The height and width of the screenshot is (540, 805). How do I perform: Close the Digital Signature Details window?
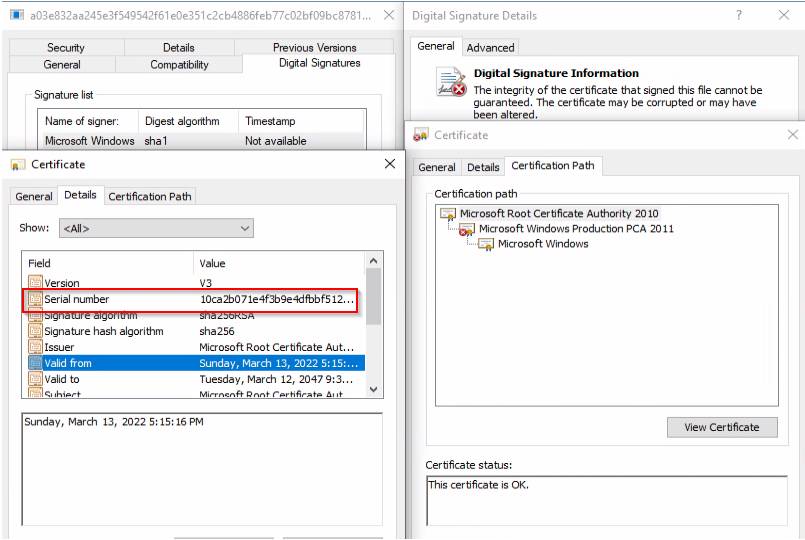point(783,15)
